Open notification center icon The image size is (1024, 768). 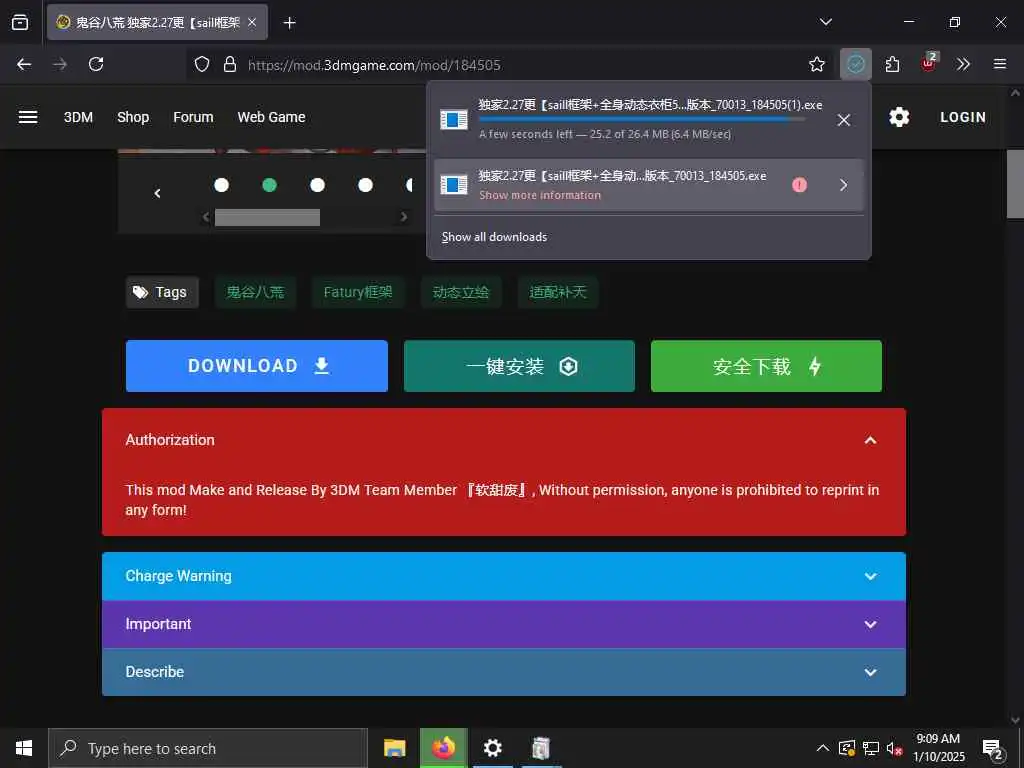pyautogui.click(x=993, y=748)
